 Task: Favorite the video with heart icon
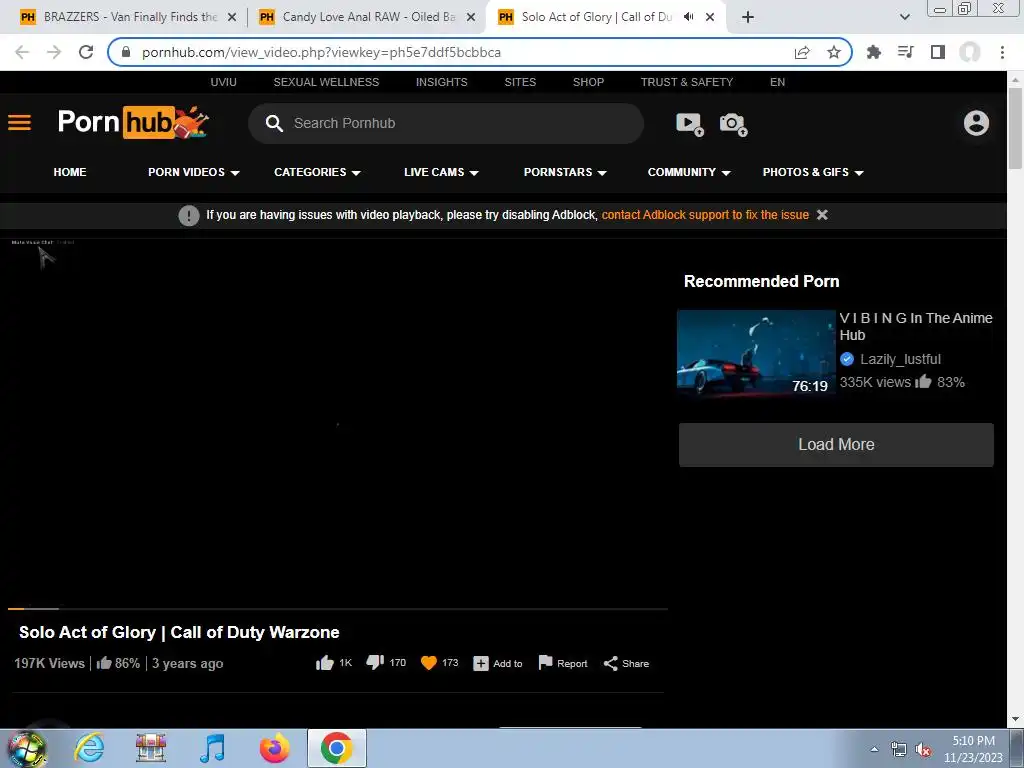pos(428,663)
